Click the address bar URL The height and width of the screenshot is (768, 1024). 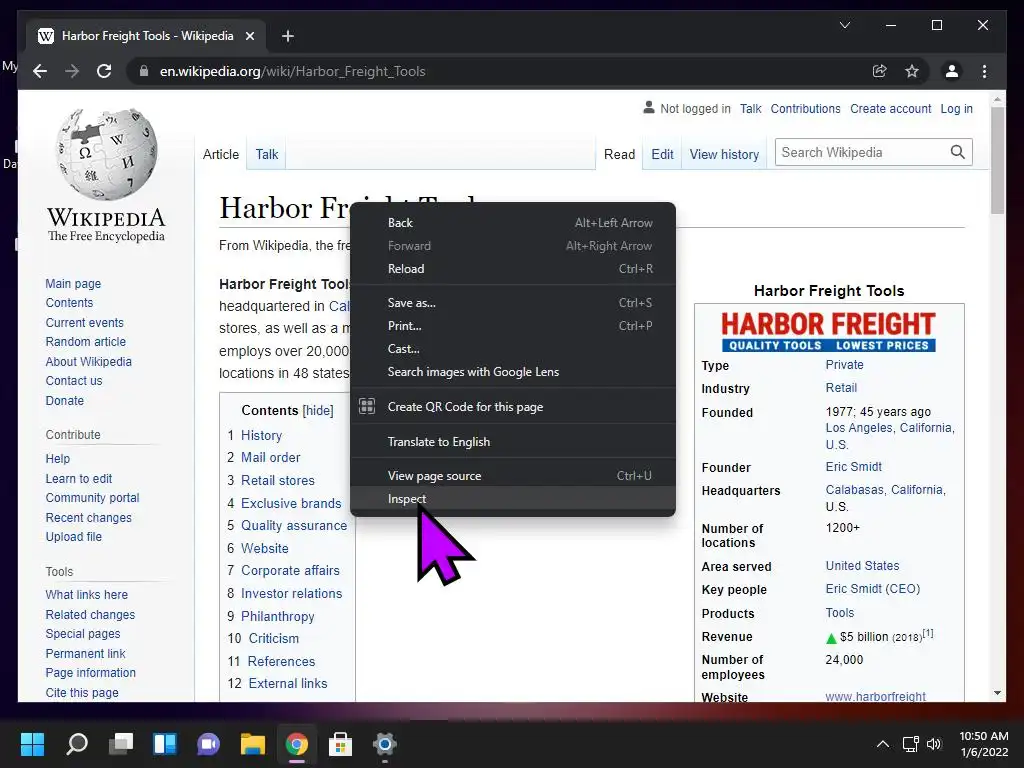point(293,71)
